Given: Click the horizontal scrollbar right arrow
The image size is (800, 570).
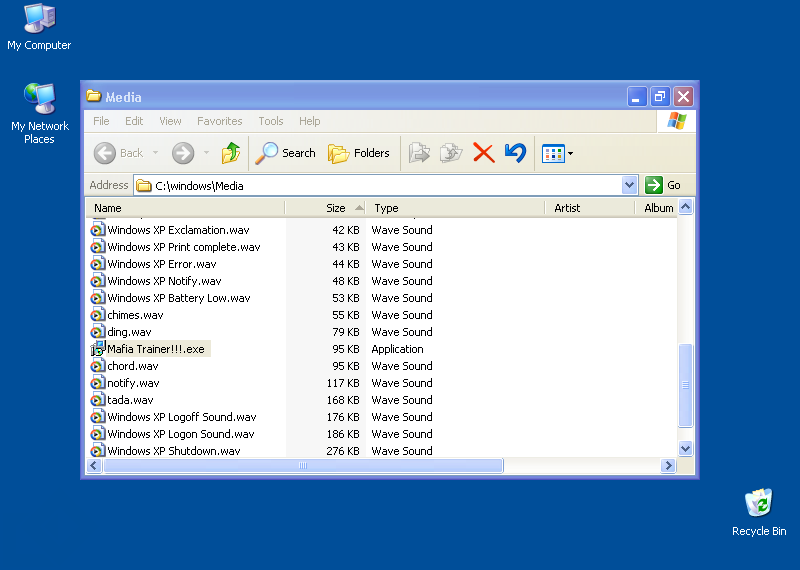Looking at the screenshot, I should pos(668,465).
